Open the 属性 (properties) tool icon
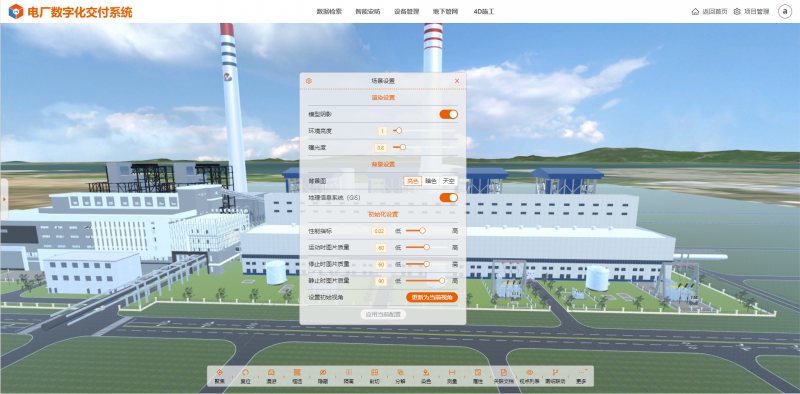This screenshot has height=394, width=800. tap(478, 373)
